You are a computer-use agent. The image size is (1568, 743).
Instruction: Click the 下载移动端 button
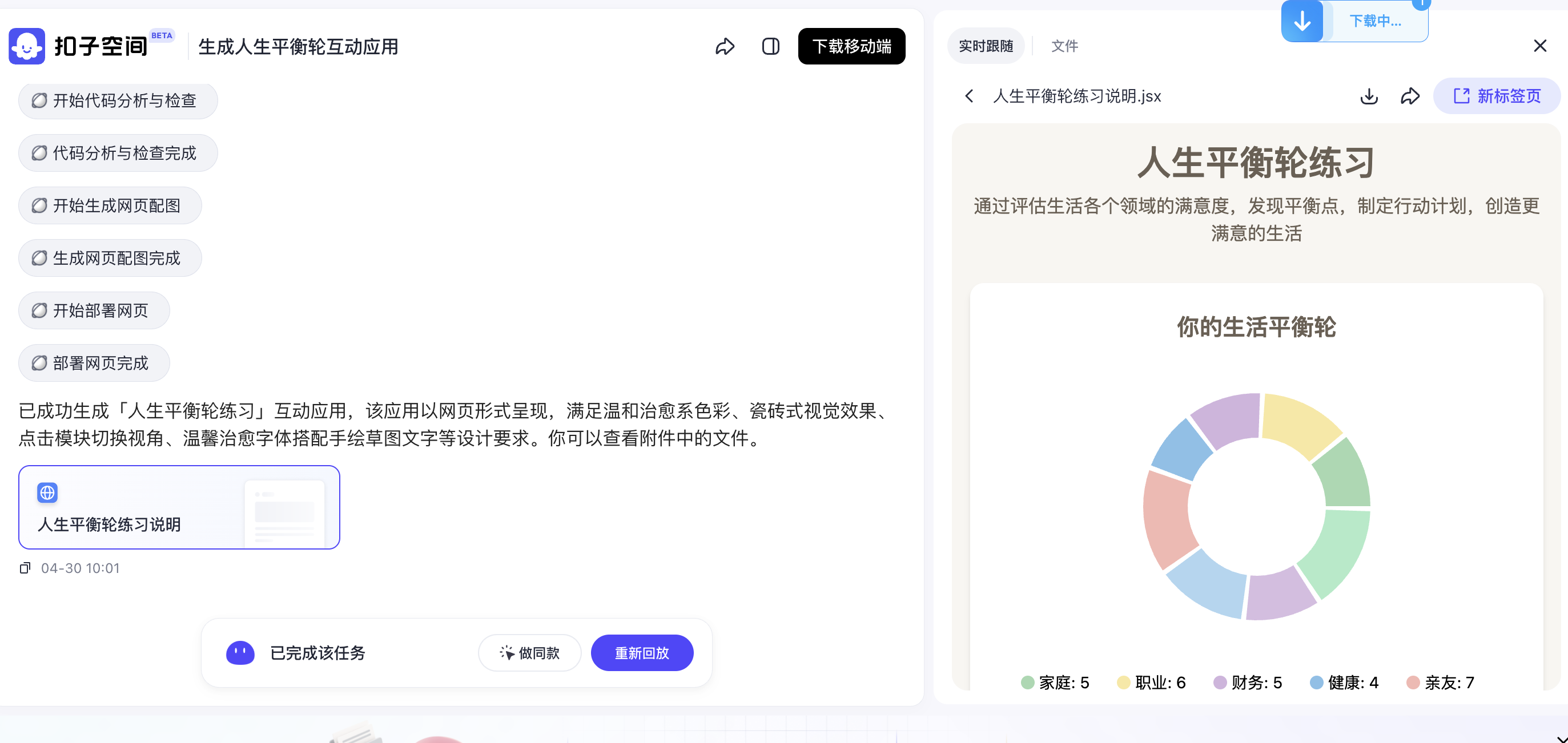851,46
